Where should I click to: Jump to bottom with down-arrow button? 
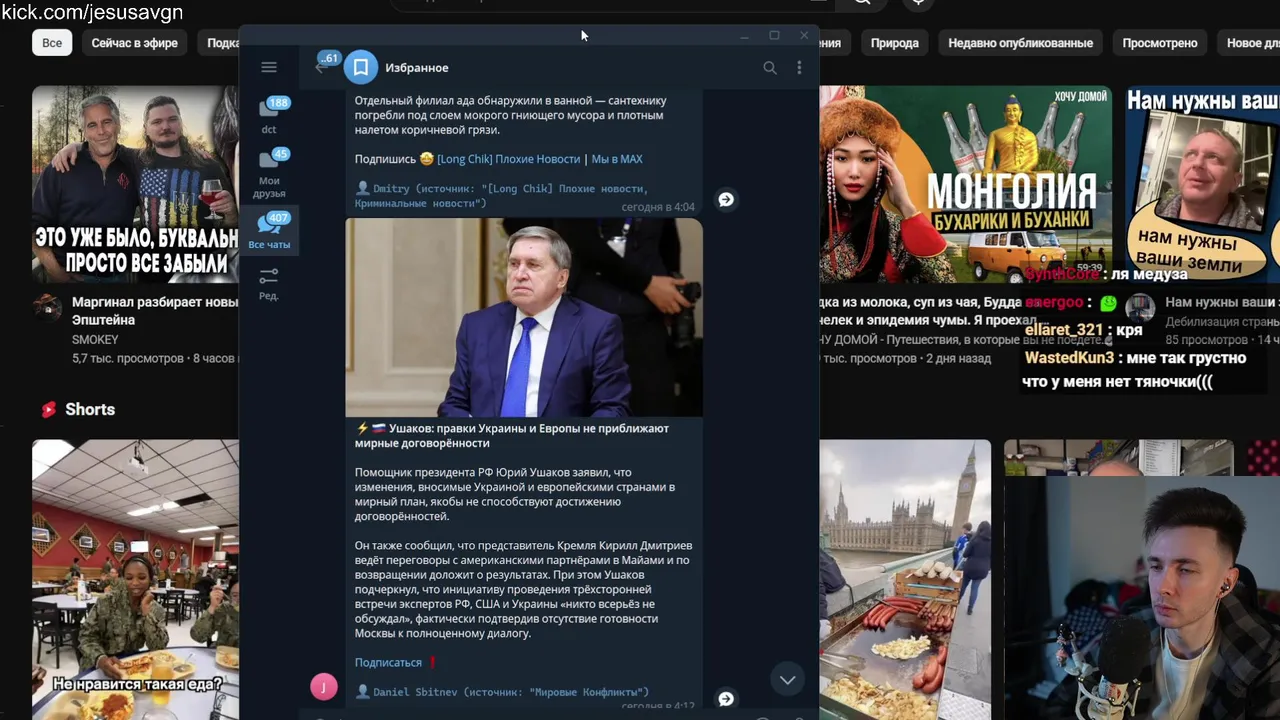pos(788,680)
